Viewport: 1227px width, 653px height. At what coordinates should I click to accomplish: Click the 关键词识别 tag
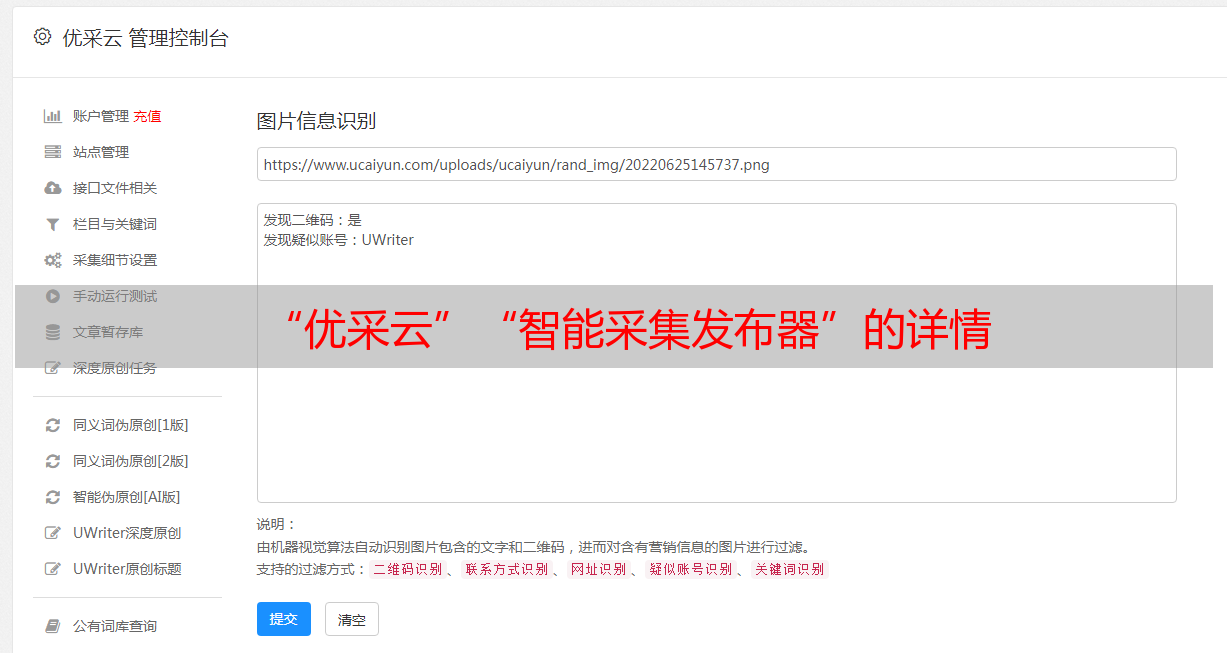point(789,569)
